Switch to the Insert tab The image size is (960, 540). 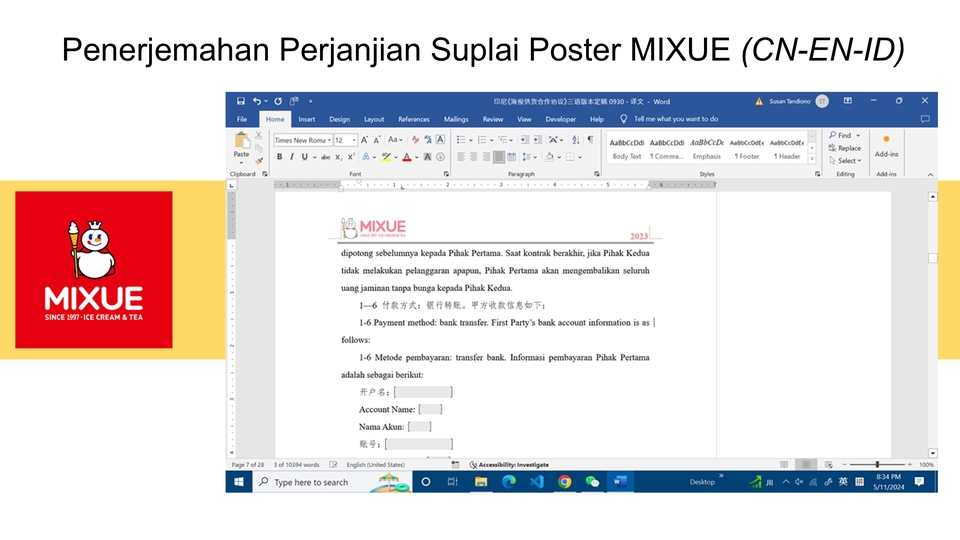(307, 119)
